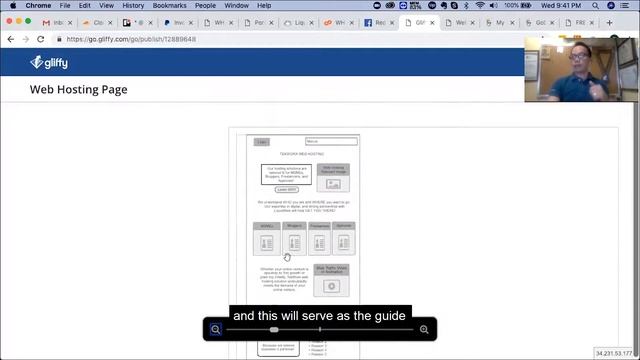This screenshot has width=640, height=360.
Task: Click the Gliffy logo in the header
Action: (49, 62)
